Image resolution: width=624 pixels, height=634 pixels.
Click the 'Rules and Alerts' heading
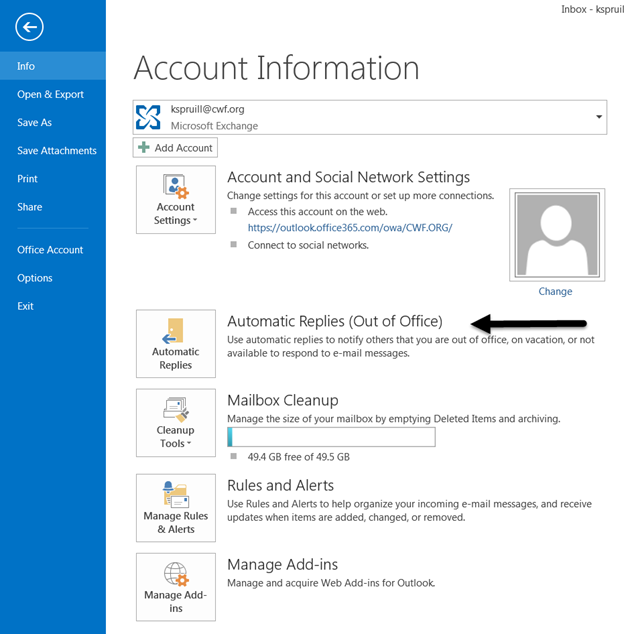281,485
